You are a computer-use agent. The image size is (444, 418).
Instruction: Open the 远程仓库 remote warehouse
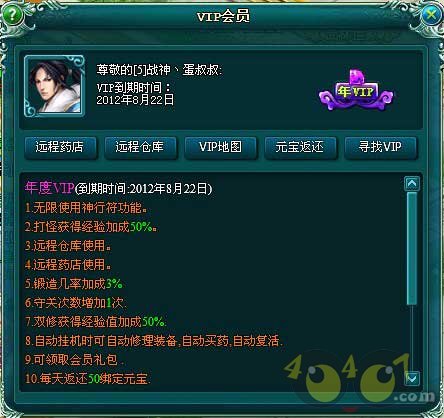140,147
